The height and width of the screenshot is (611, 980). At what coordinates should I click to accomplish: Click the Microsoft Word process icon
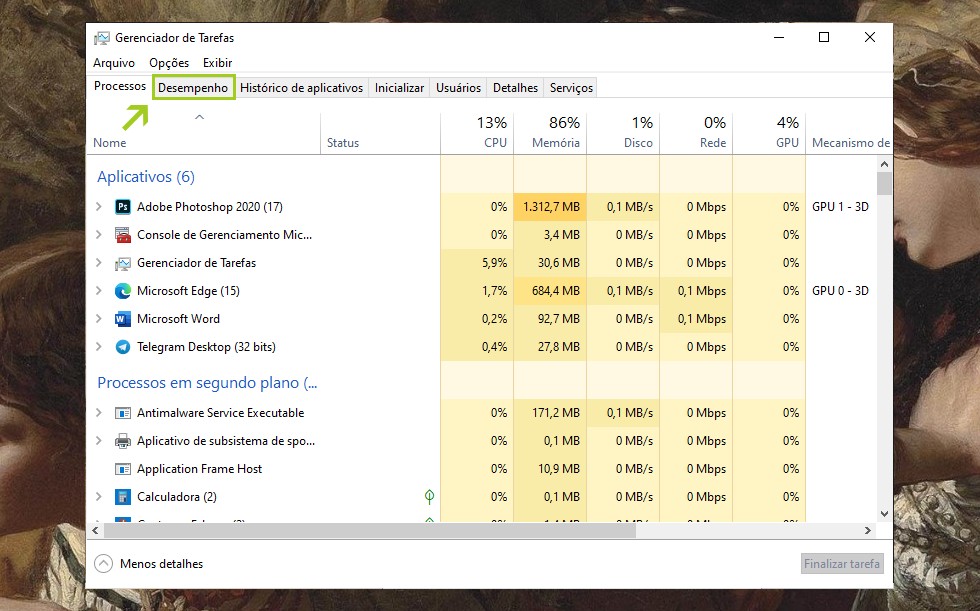pos(123,319)
